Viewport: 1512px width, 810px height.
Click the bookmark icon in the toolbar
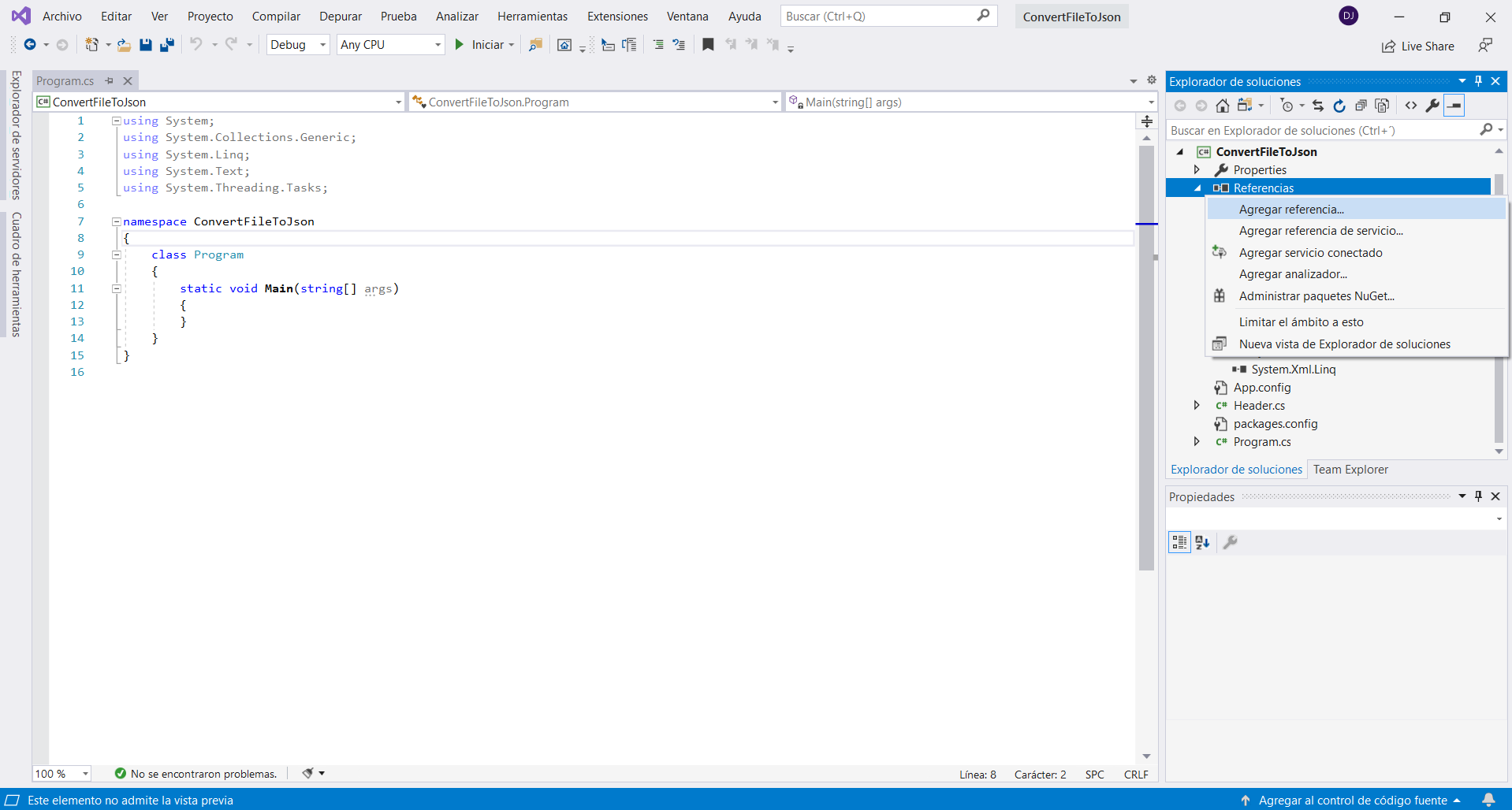tap(708, 45)
